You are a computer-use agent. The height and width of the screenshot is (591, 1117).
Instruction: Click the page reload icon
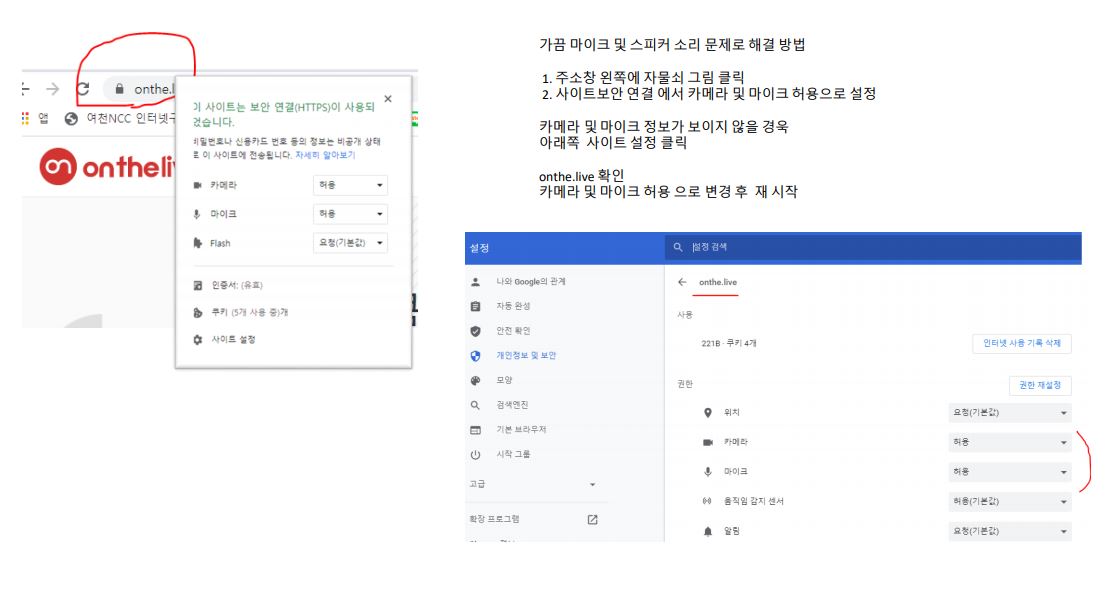[83, 89]
